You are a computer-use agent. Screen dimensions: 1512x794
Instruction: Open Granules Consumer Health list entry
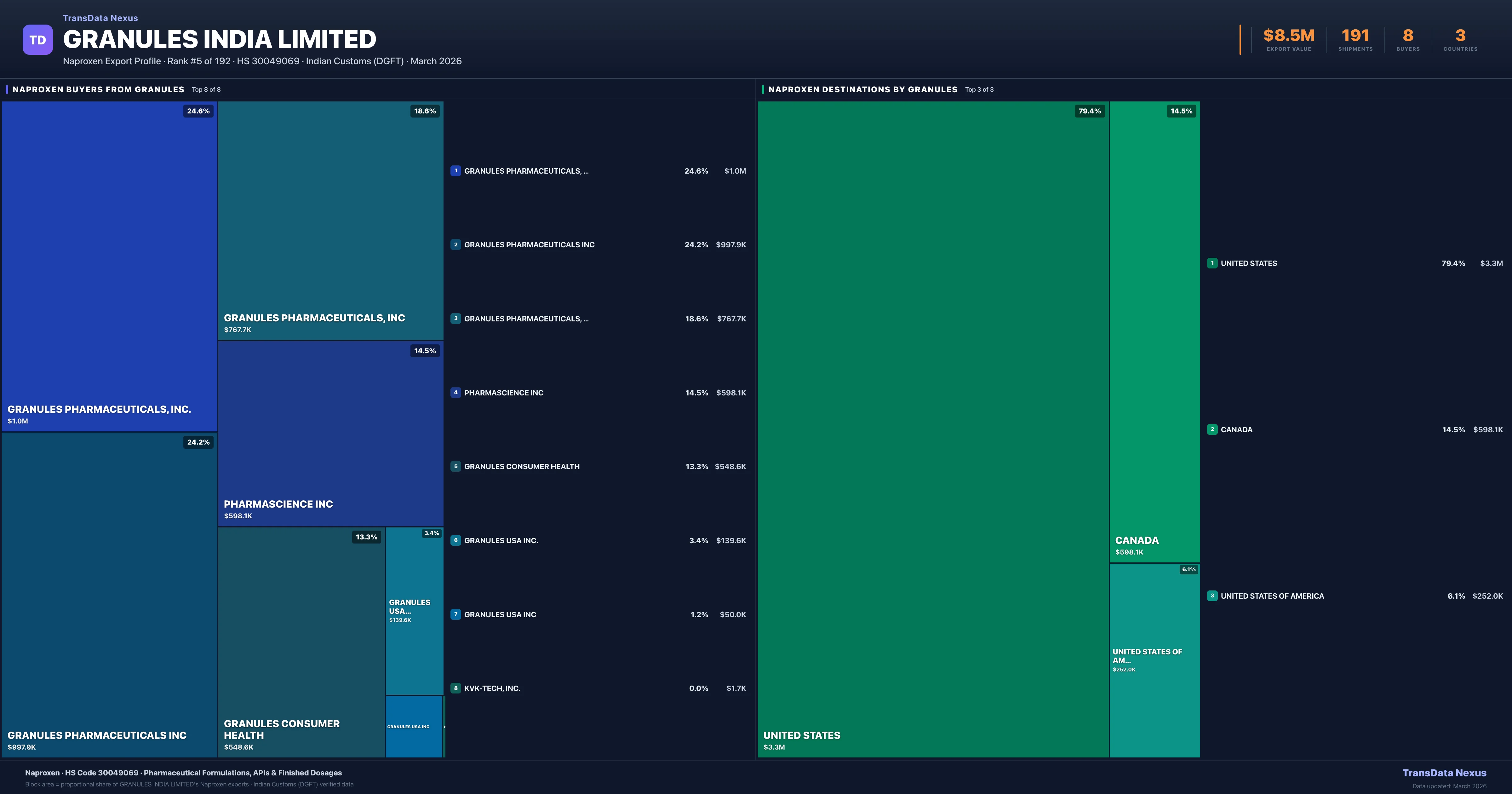521,466
